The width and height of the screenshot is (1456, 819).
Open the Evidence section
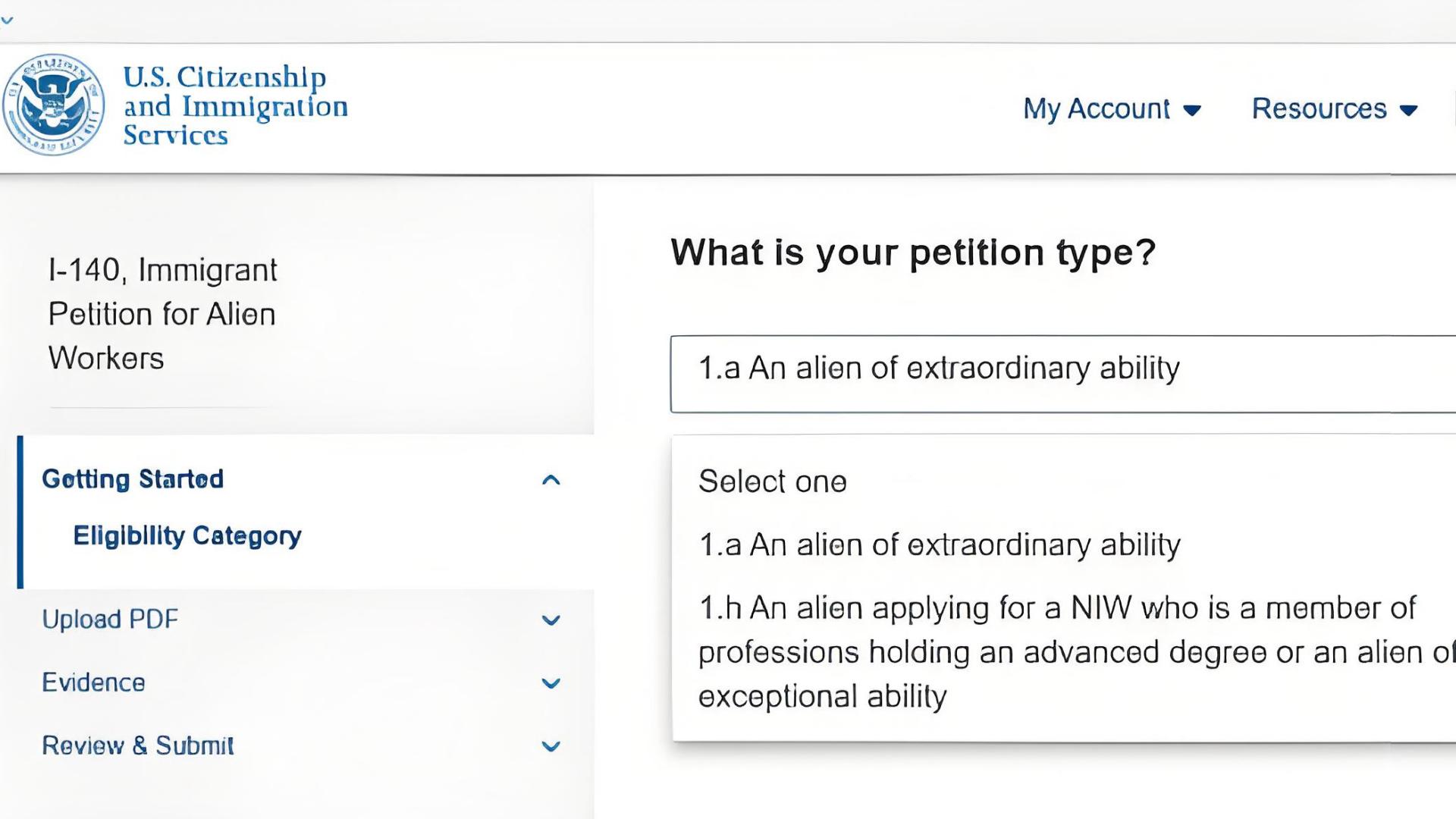click(93, 682)
